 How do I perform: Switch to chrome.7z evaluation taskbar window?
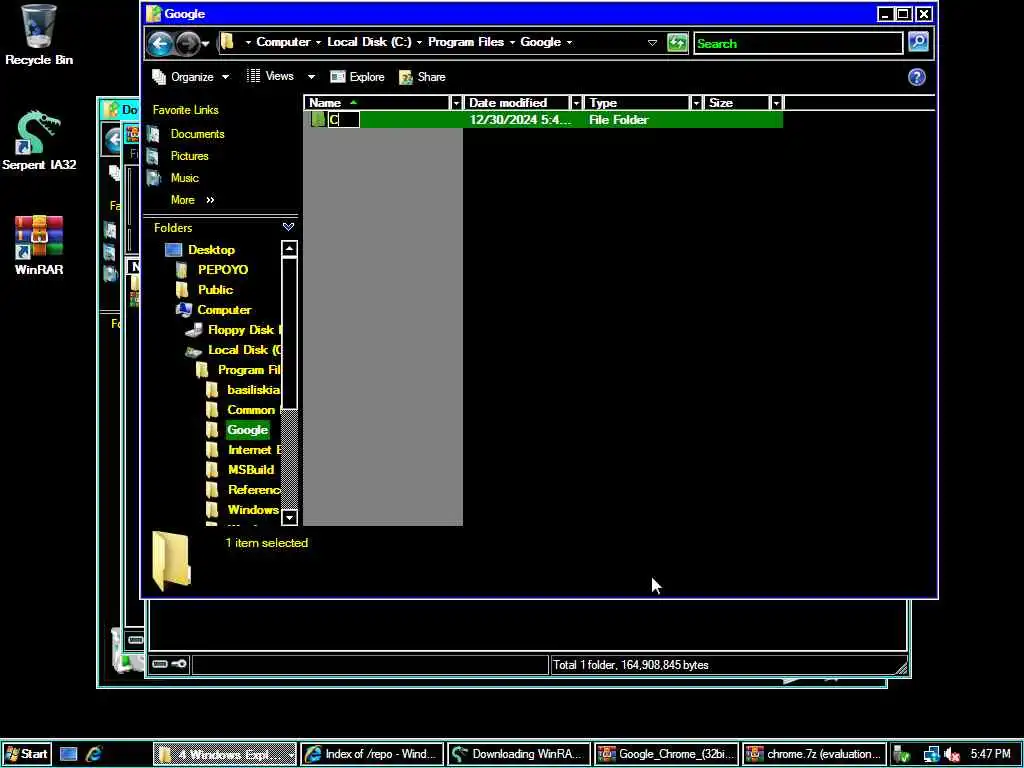814,754
